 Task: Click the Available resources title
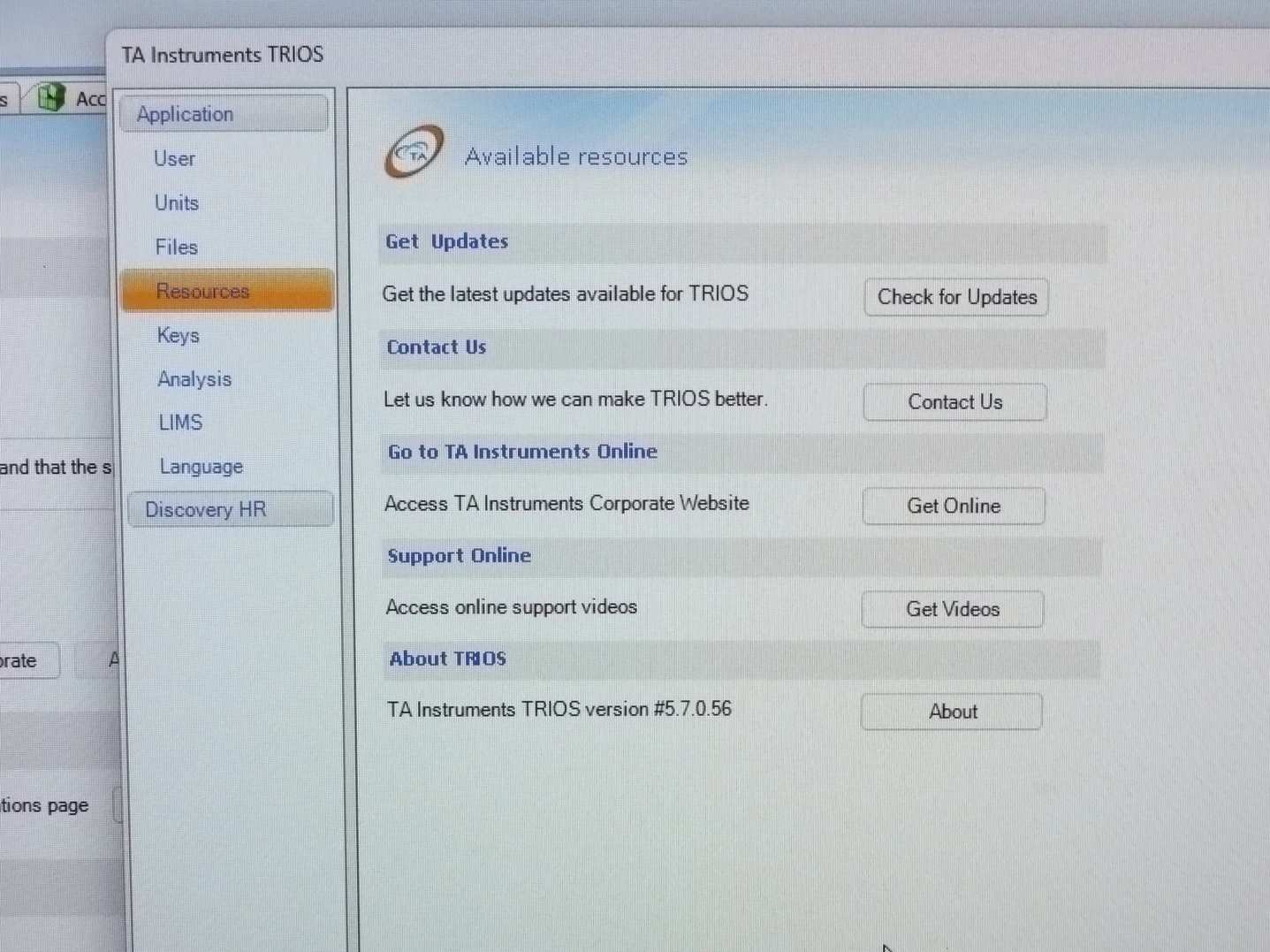pos(576,156)
